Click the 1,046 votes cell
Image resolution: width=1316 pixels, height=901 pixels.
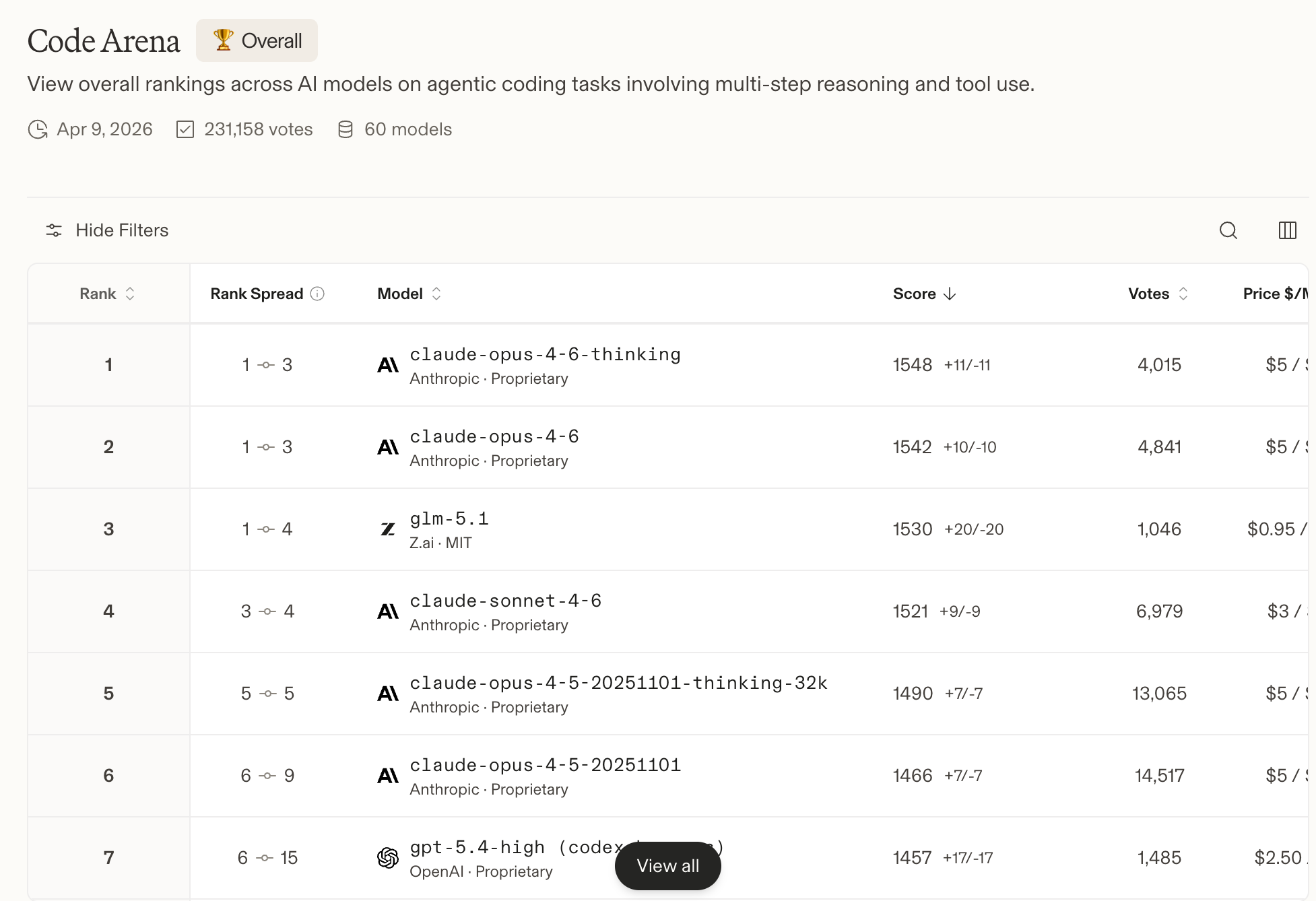(x=1159, y=529)
